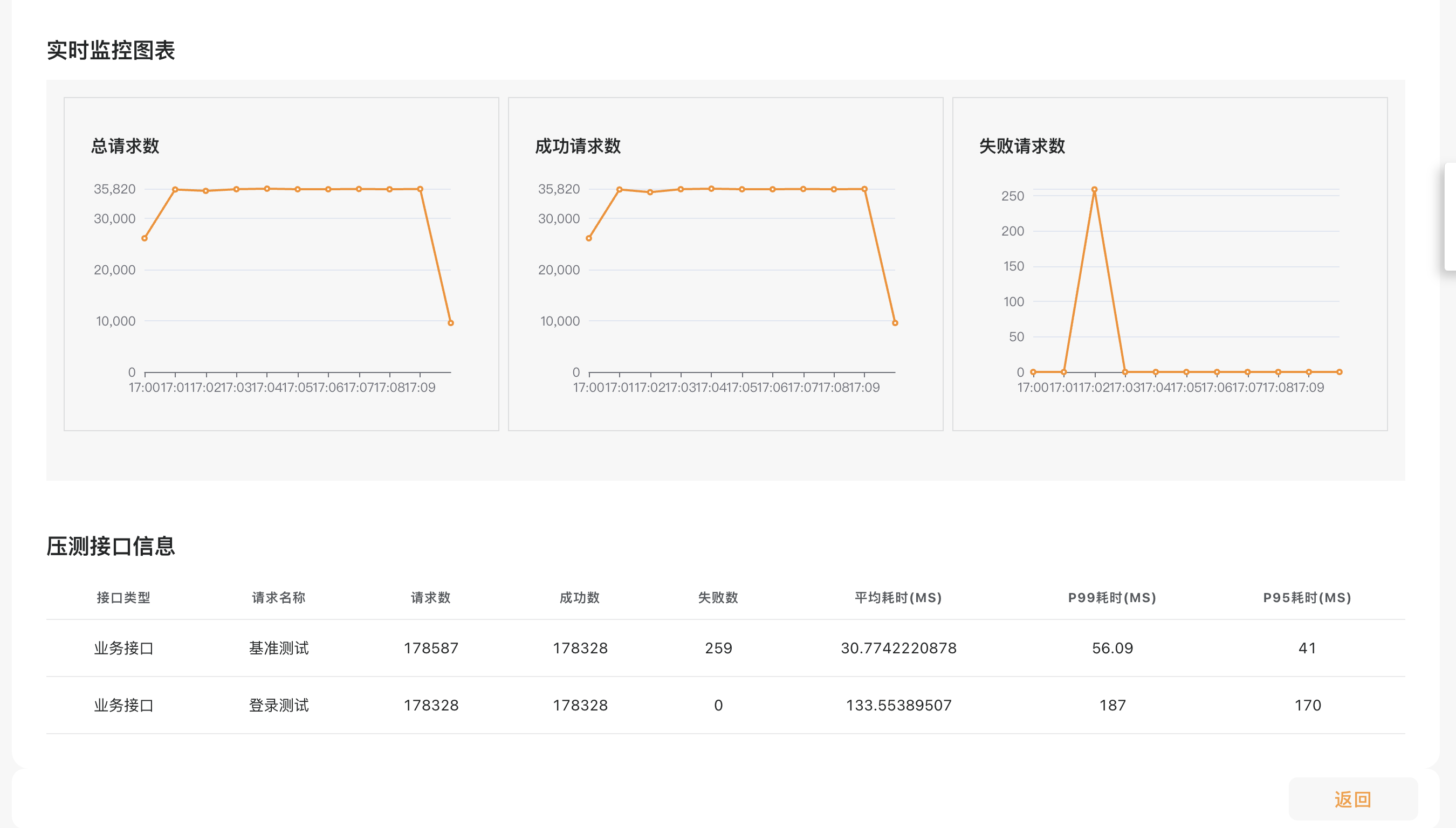The height and width of the screenshot is (828, 1456).
Task: Click the 失败请求数 chart title
Action: pos(1022,146)
